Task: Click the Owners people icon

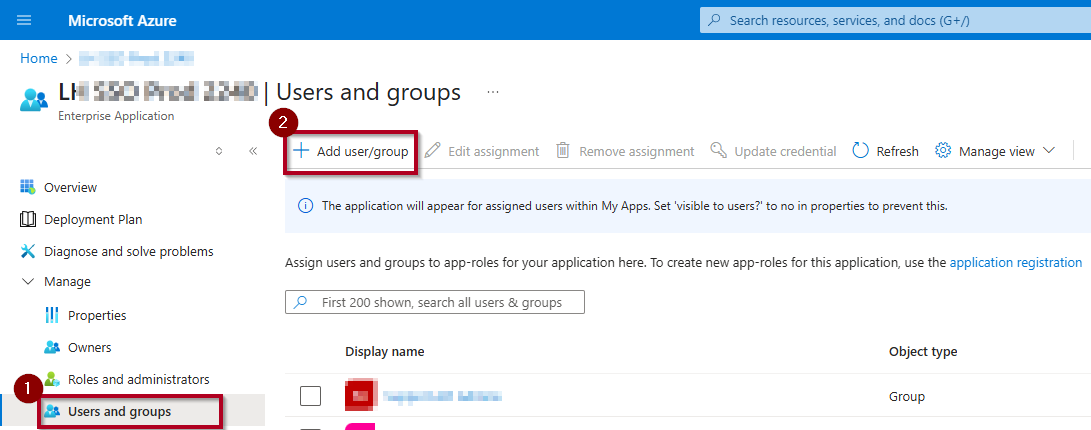Action: pos(52,347)
